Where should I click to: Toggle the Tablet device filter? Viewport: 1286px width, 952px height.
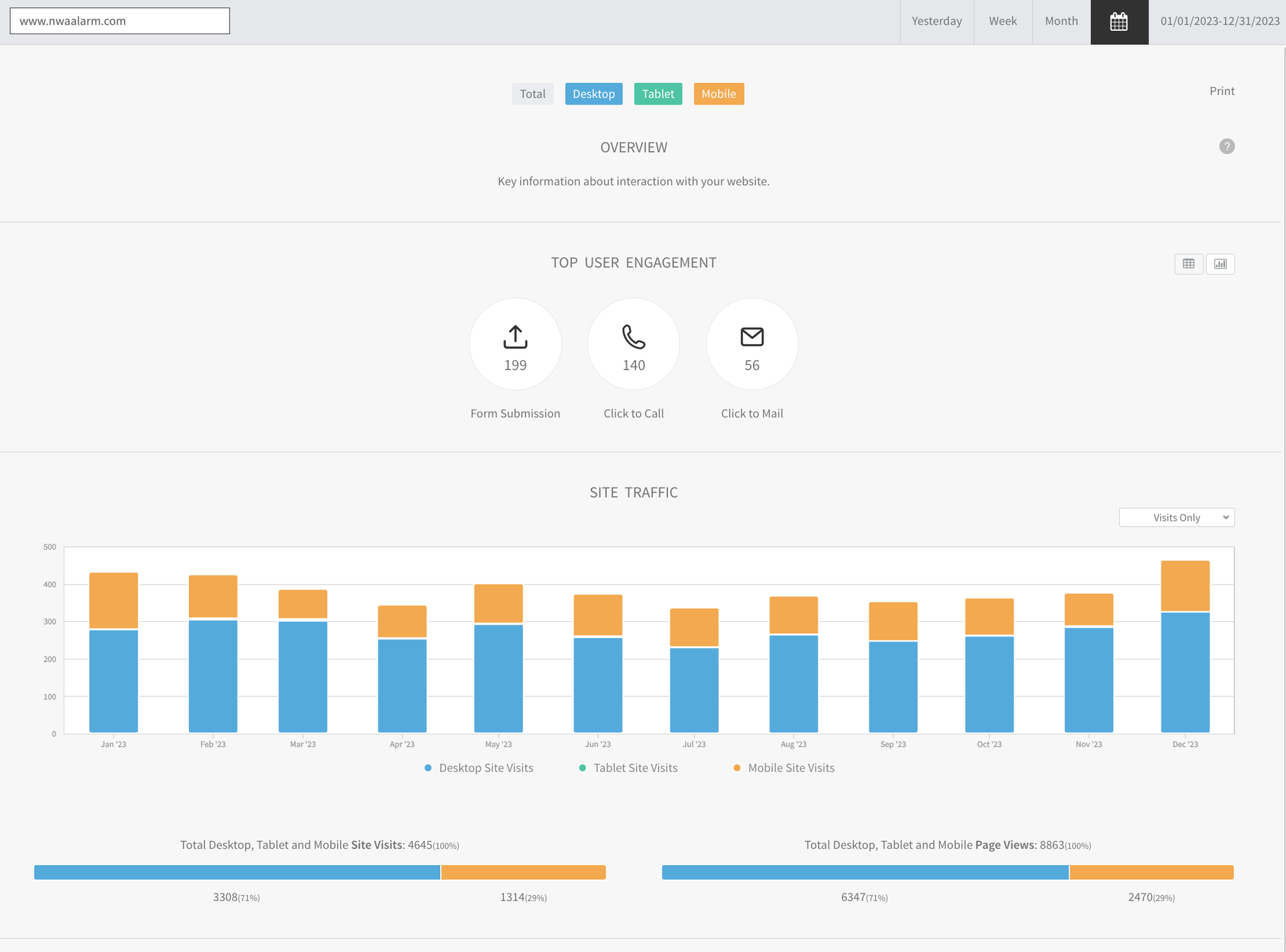[x=658, y=94]
